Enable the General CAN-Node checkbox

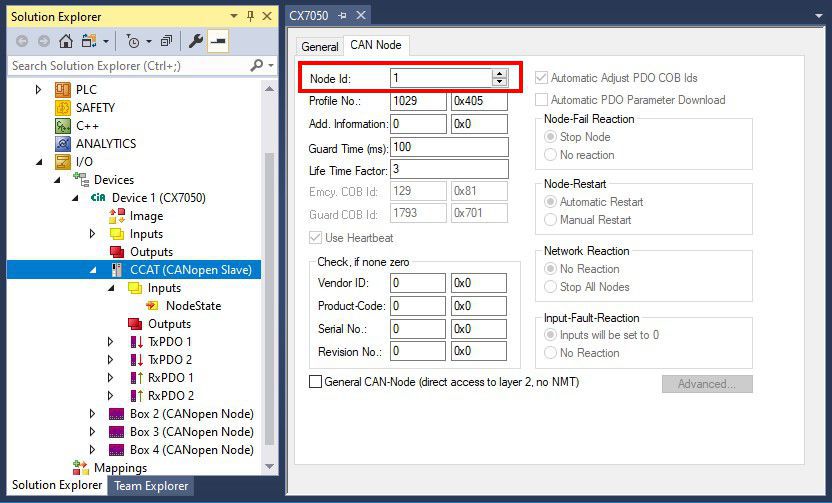tap(315, 381)
